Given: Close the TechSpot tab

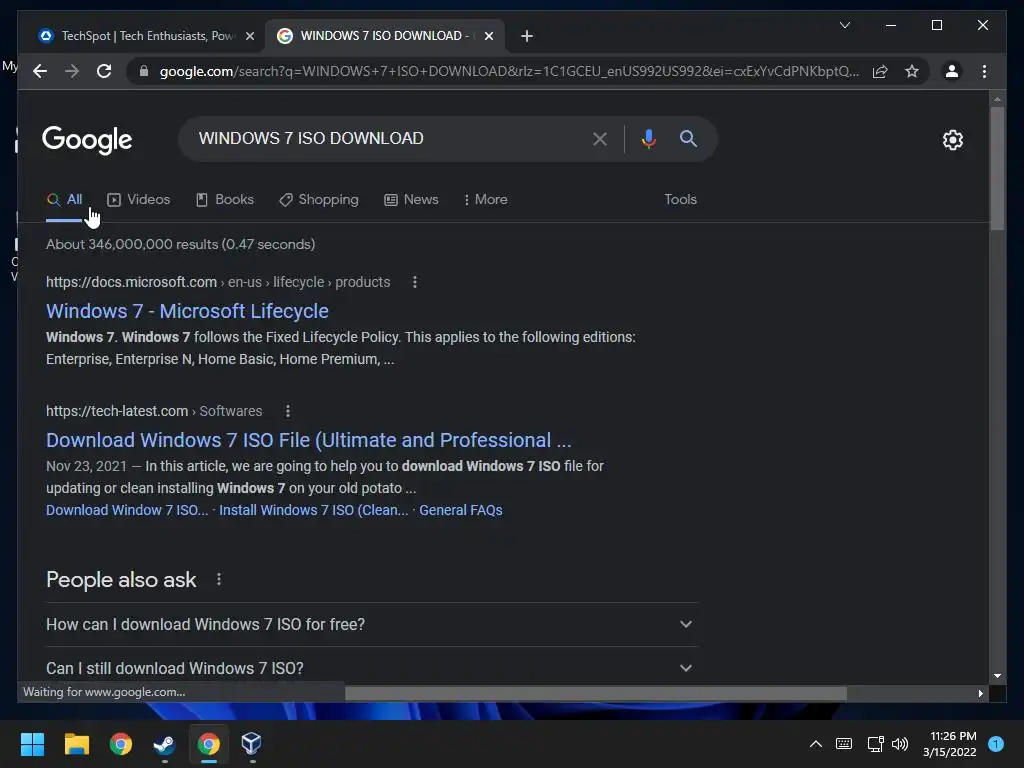Looking at the screenshot, I should (x=249, y=36).
